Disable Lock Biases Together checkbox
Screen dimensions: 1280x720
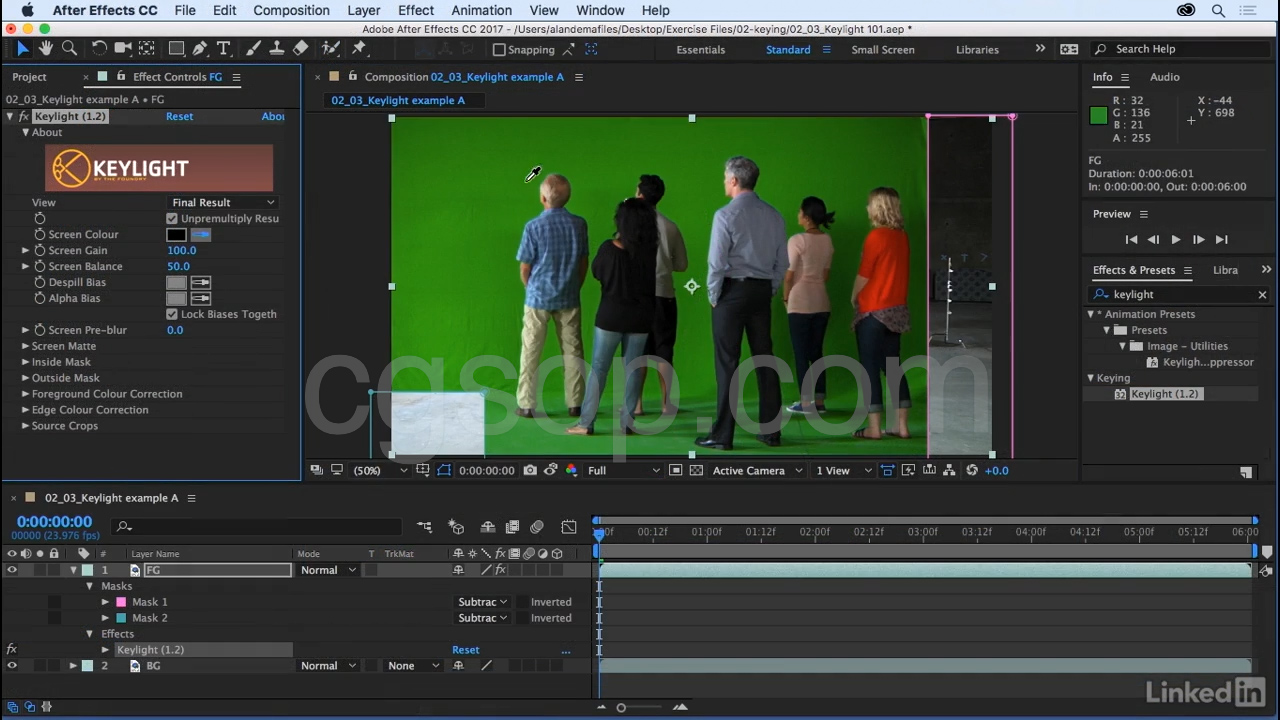point(172,314)
